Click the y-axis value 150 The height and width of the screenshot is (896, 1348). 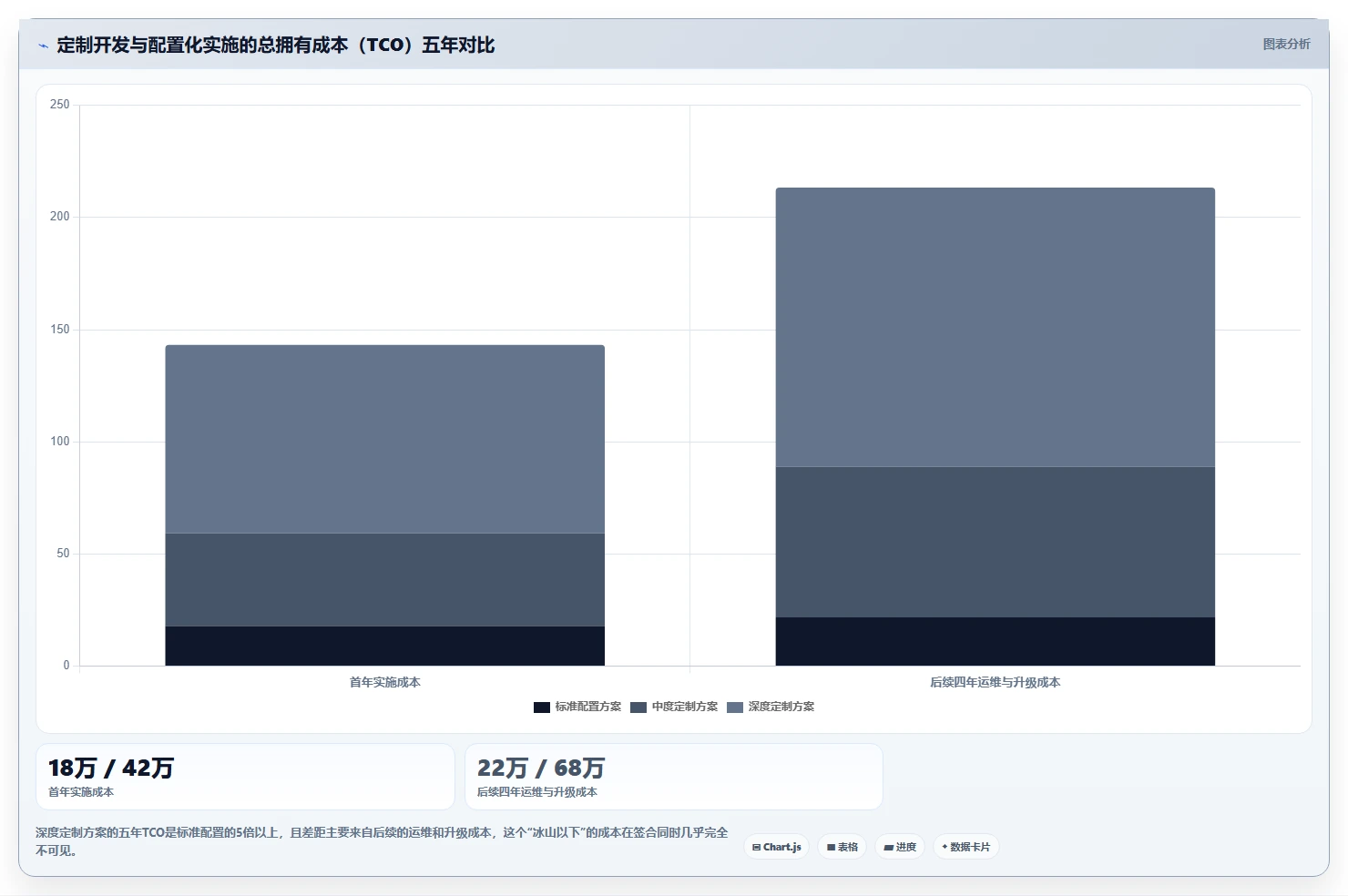[x=60, y=330]
